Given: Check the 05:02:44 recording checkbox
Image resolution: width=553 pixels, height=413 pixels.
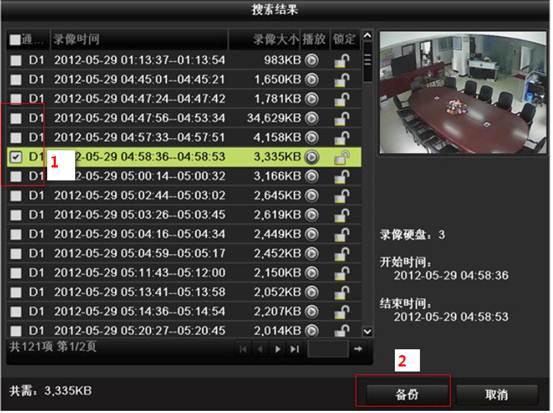Looking at the screenshot, I should pyautogui.click(x=16, y=196).
